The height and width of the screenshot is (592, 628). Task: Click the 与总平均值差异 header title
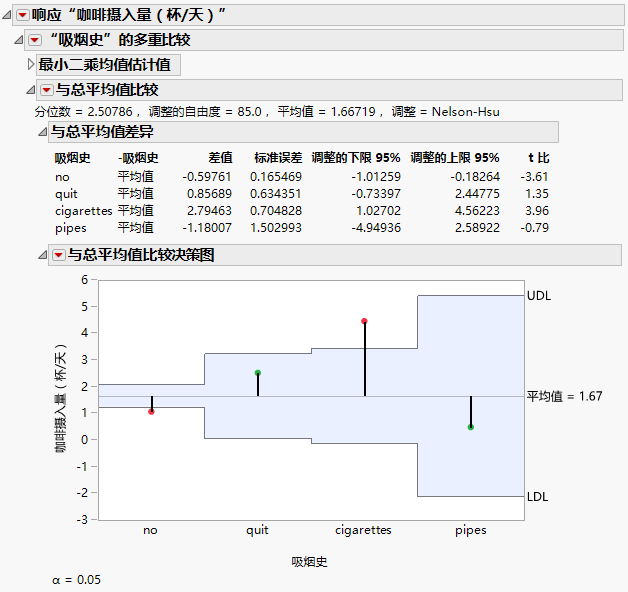[102, 132]
